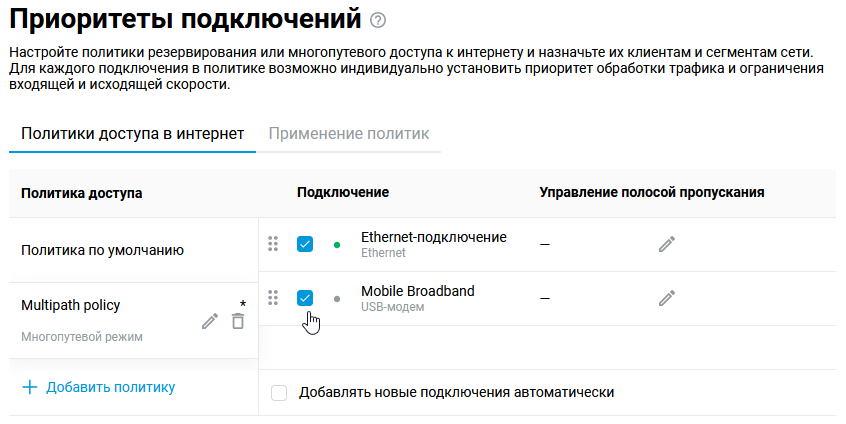Uncheck the Mobile Broadband checkbox
The image size is (846, 424).
click(305, 298)
